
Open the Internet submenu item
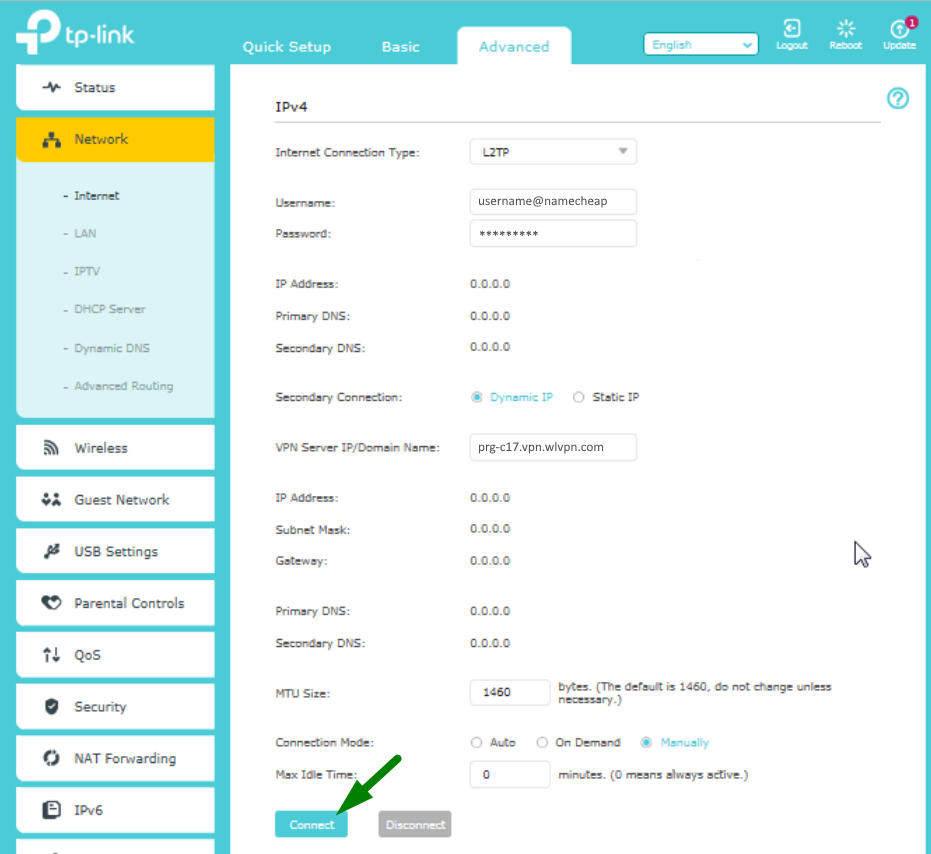click(x=96, y=195)
